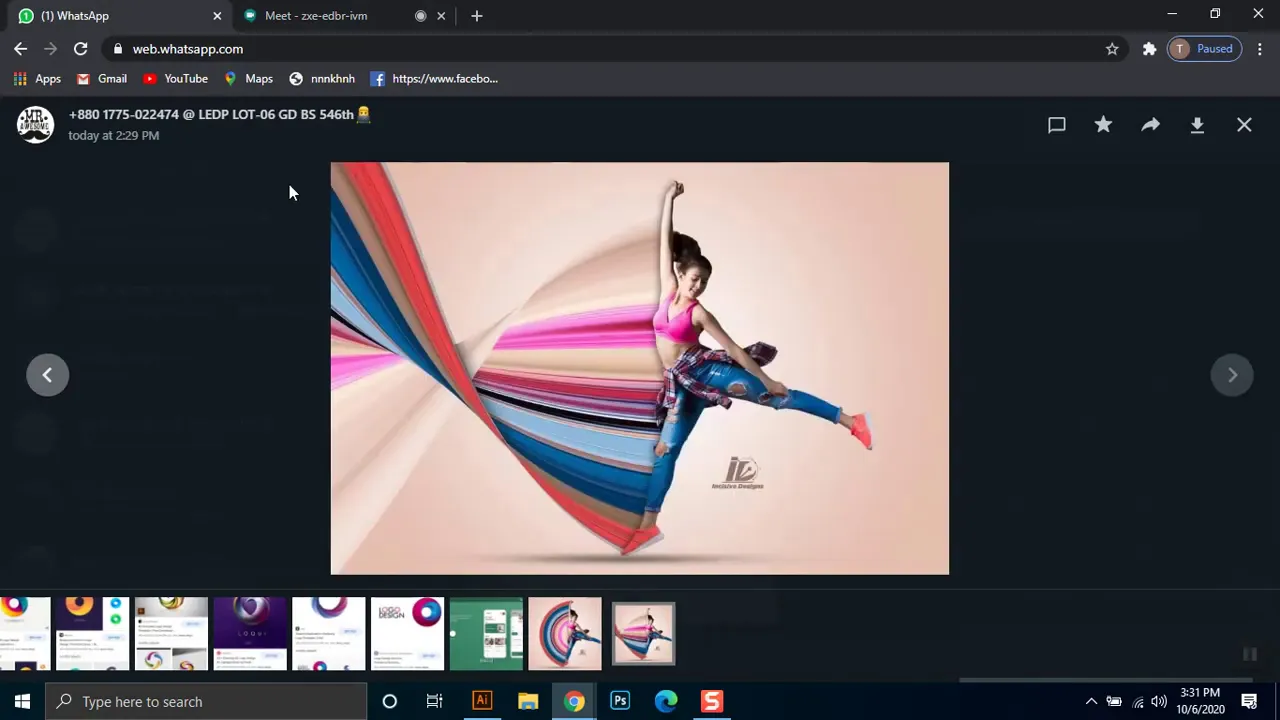
Task: Open sender's MR profile picture
Action: click(35, 125)
